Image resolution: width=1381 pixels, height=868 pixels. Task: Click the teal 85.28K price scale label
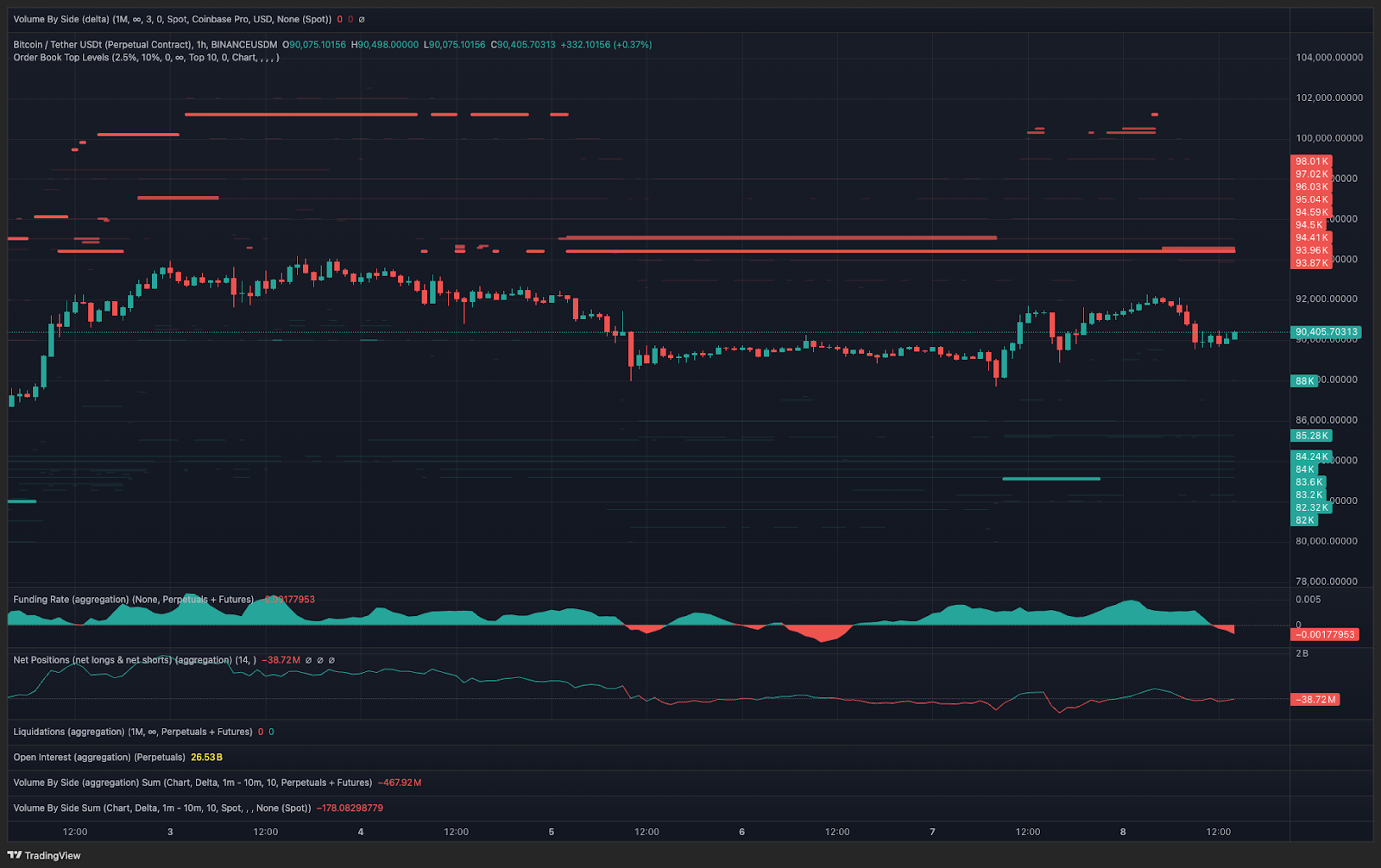point(1310,436)
